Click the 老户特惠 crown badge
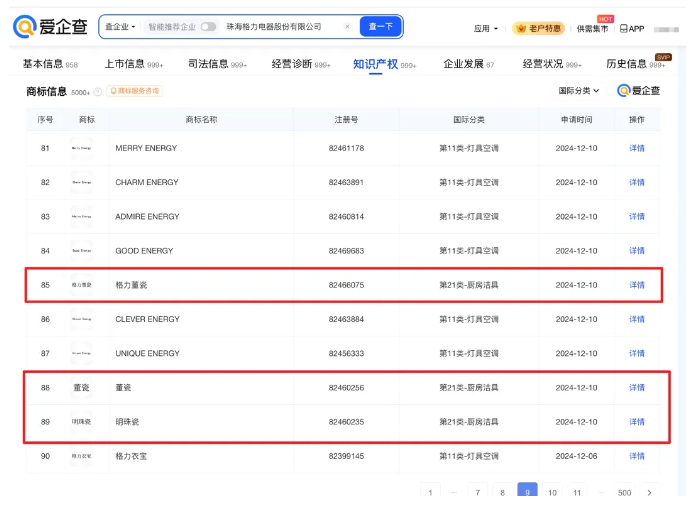The image size is (696, 508). coord(538,28)
